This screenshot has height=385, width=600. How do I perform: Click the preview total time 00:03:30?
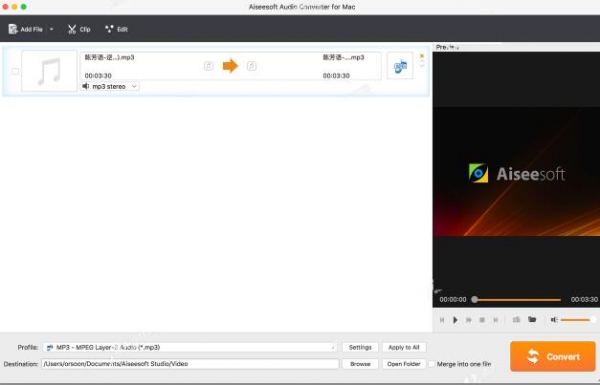coord(584,300)
